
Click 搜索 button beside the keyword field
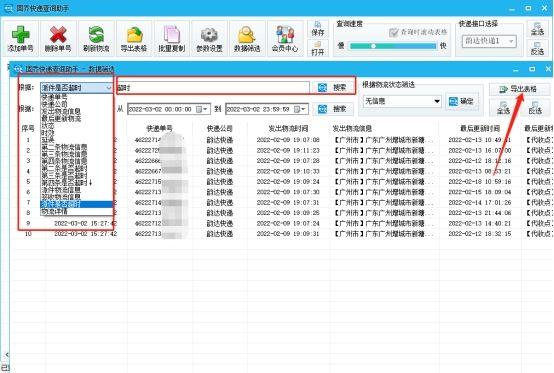[332, 87]
